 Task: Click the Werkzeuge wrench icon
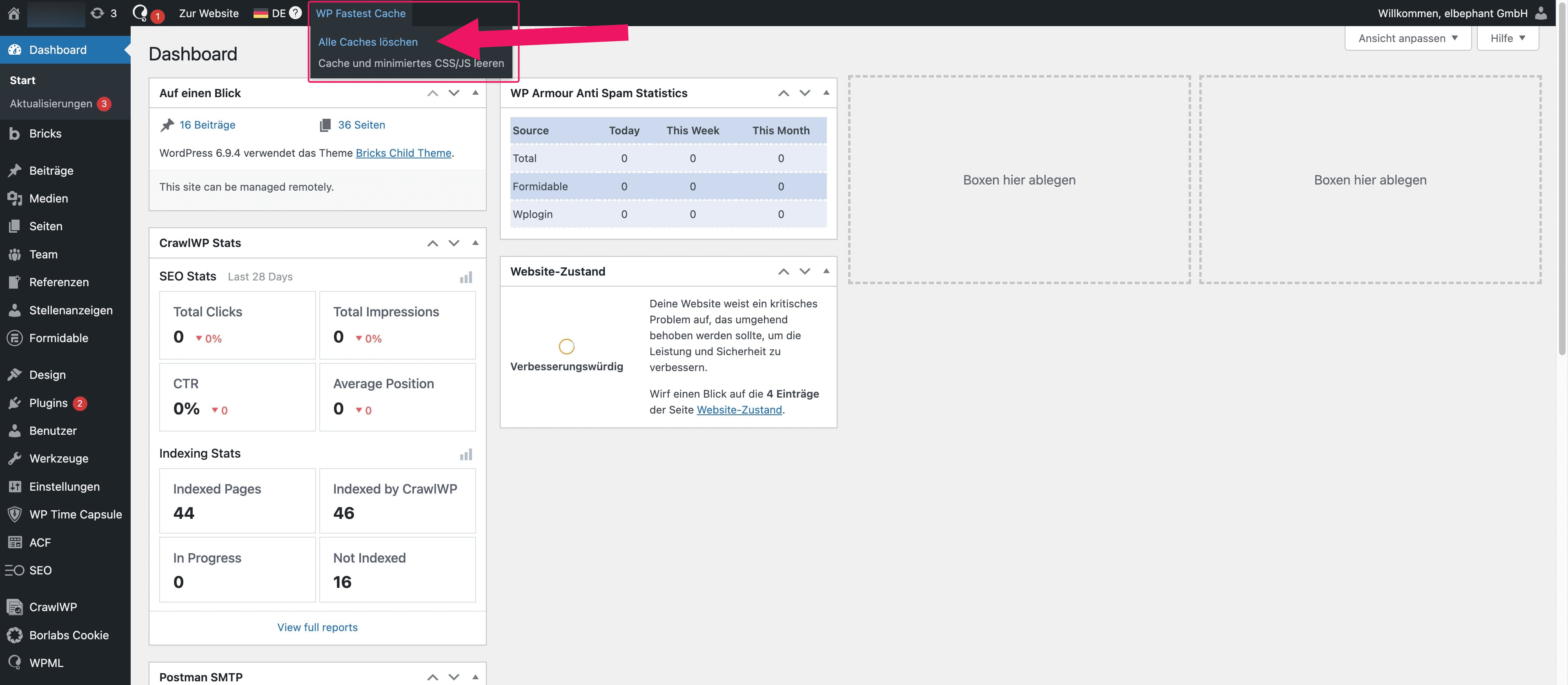pyautogui.click(x=15, y=458)
